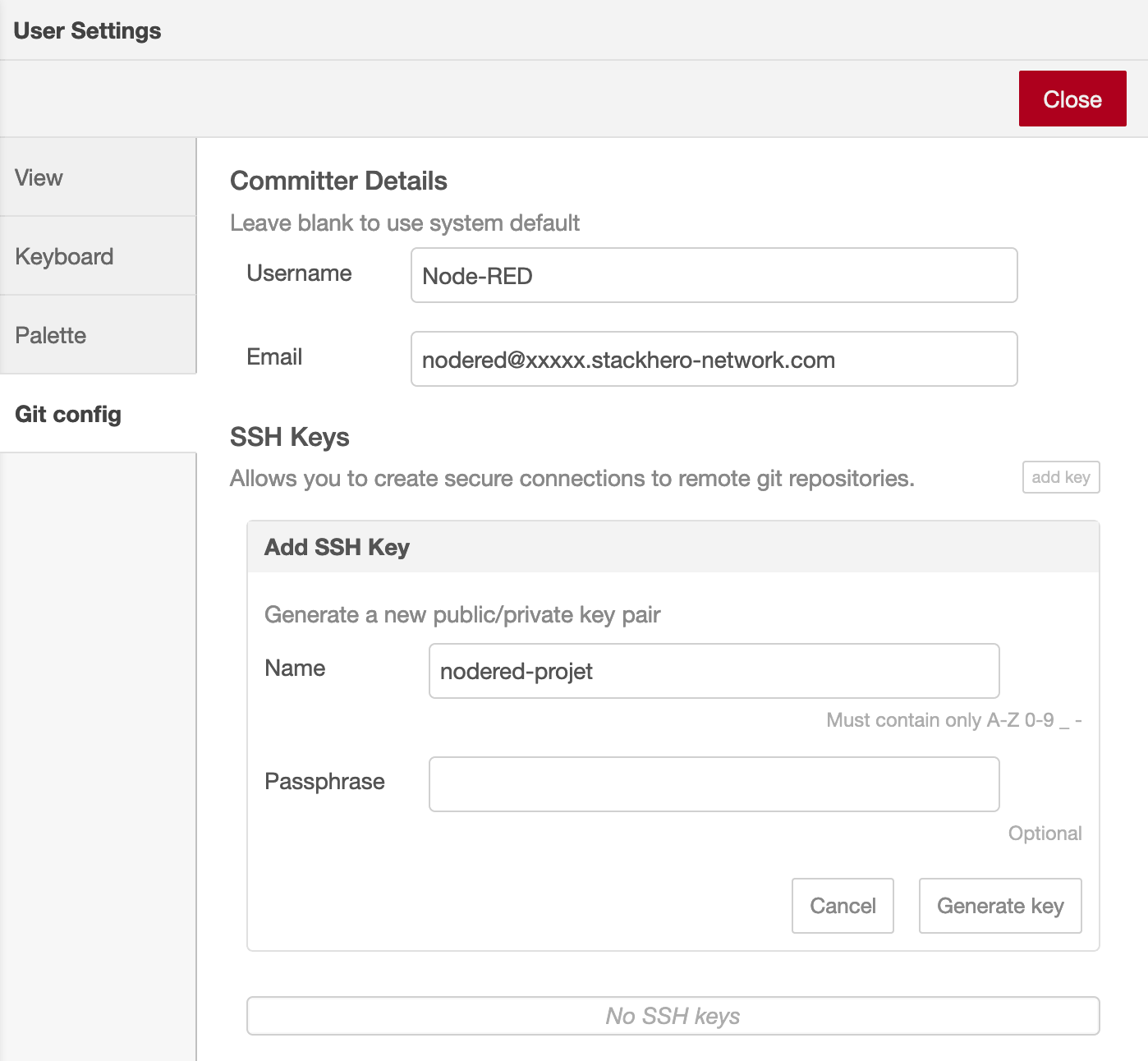The height and width of the screenshot is (1061, 1148).
Task: Click into the Email text box
Action: [714, 360]
